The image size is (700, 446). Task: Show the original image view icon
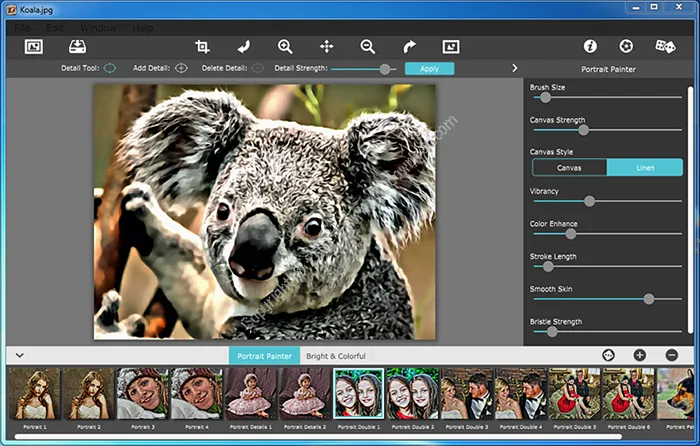pyautogui.click(x=450, y=46)
